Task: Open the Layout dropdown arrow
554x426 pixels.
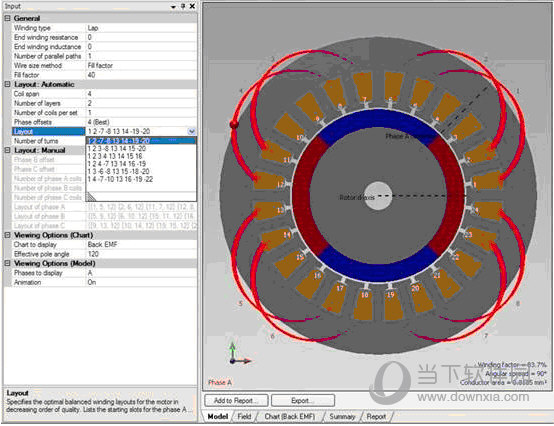Action: [x=191, y=131]
